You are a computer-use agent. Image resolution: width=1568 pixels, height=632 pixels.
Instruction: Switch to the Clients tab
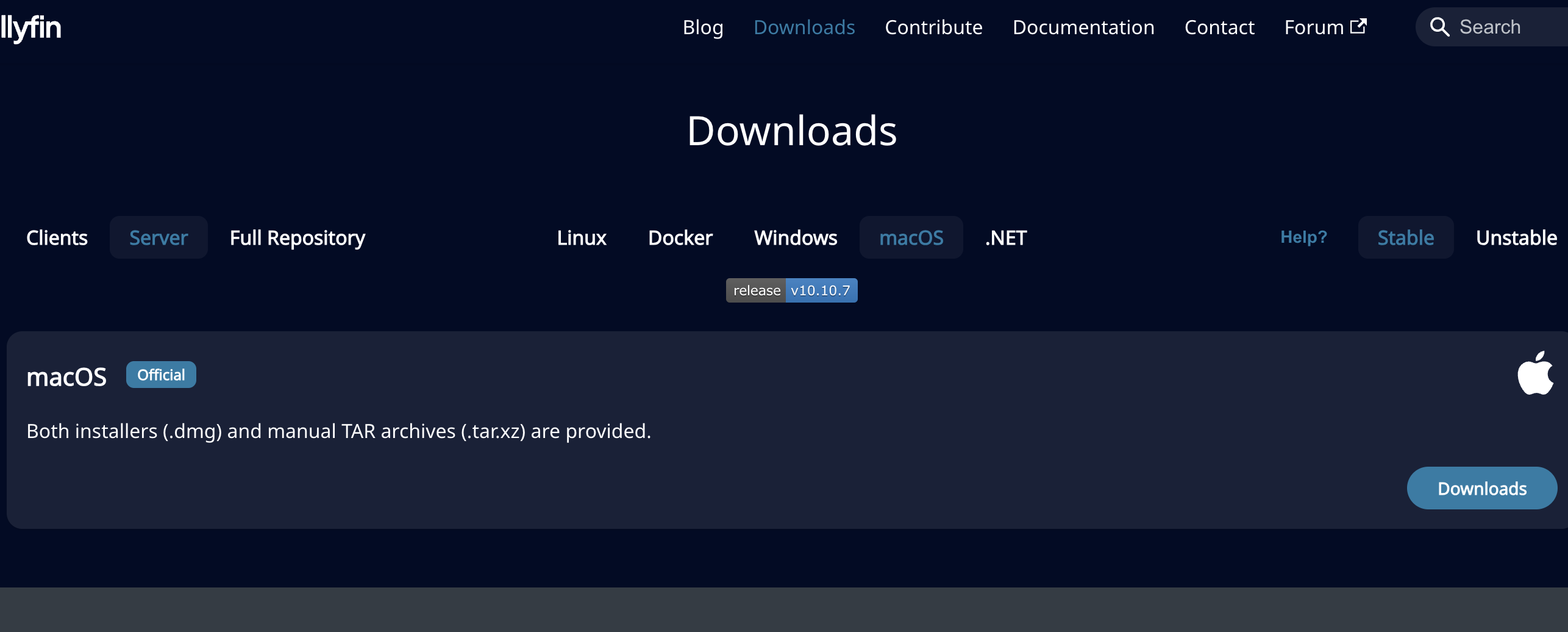[x=57, y=237]
